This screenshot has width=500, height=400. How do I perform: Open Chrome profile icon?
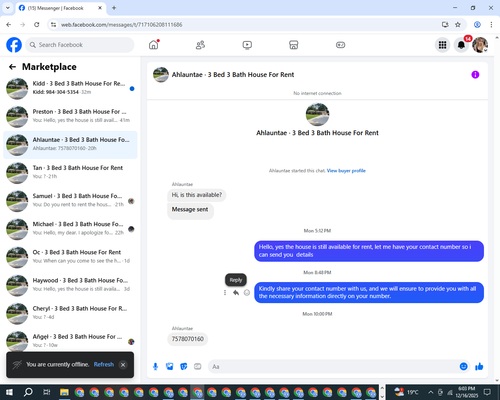pos(477,25)
